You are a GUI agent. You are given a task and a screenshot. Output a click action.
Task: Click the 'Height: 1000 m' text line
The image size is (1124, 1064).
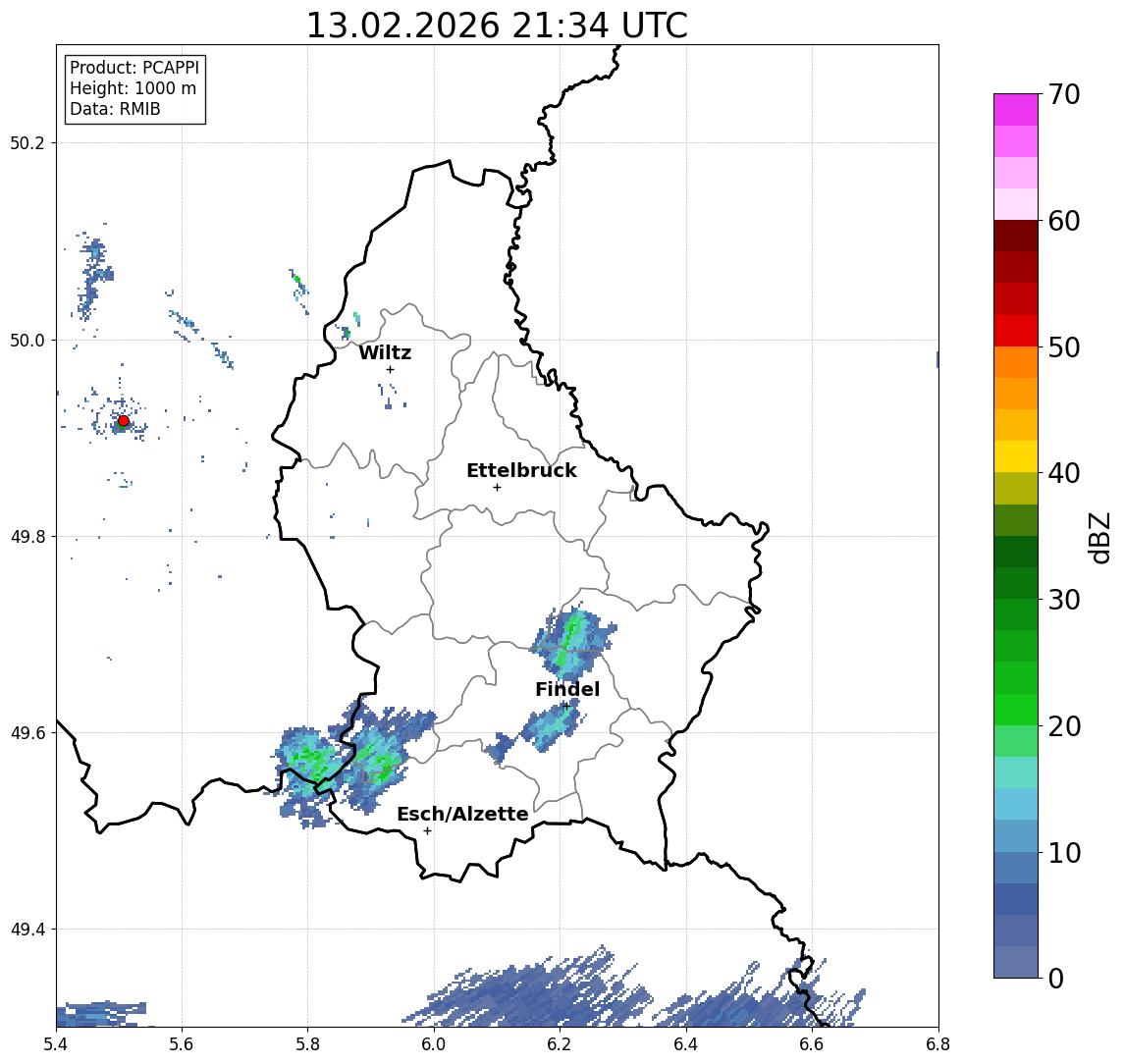coord(133,88)
